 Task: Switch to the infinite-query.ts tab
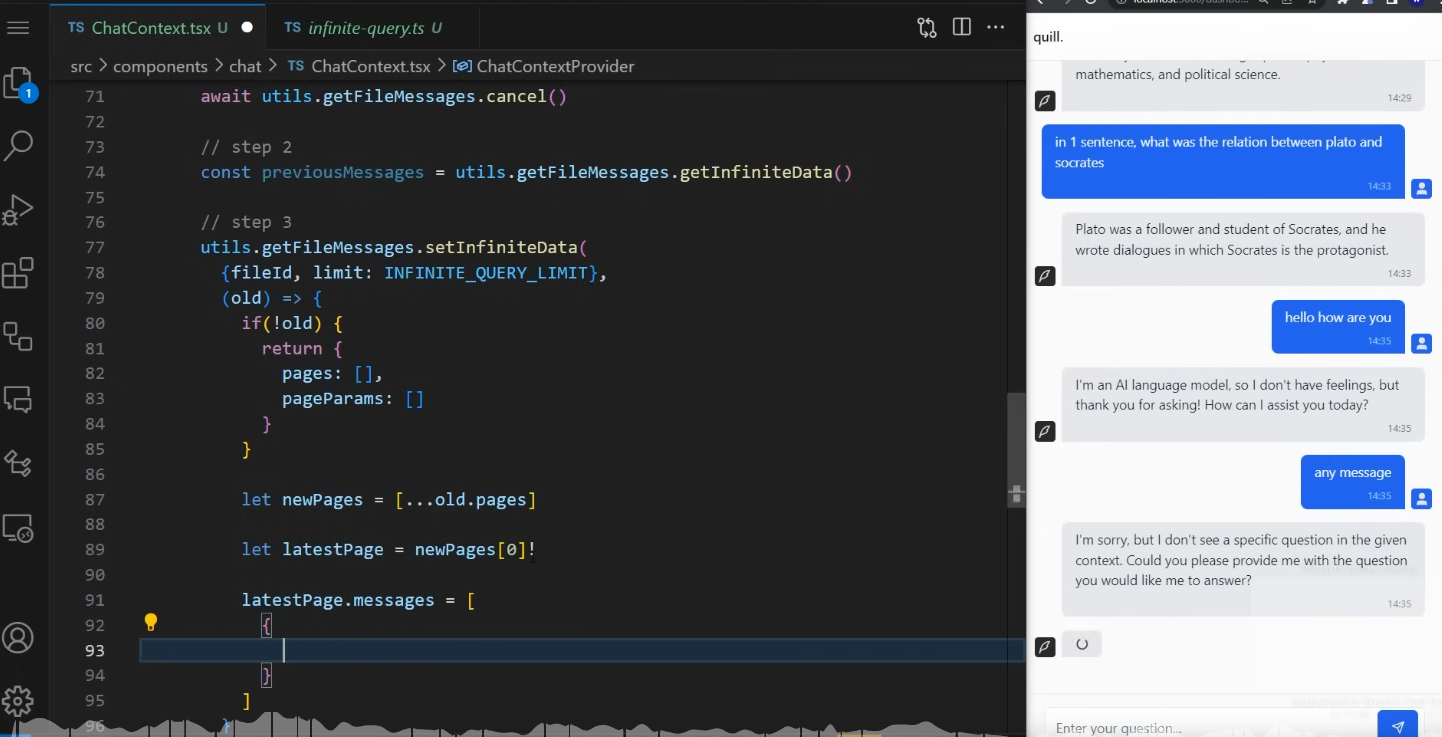point(366,28)
